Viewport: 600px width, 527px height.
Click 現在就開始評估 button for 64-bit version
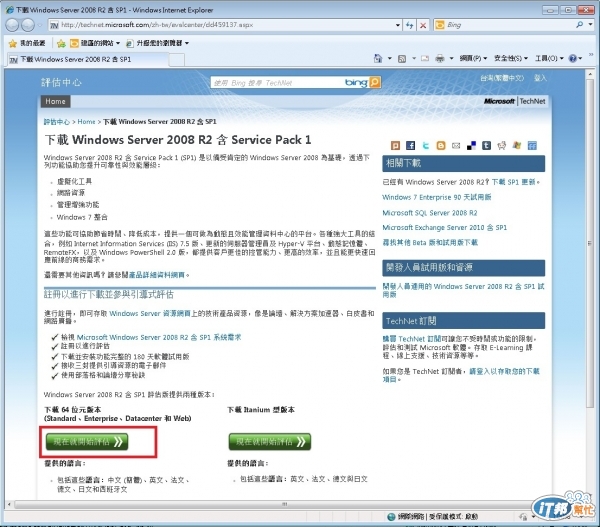tap(87, 442)
